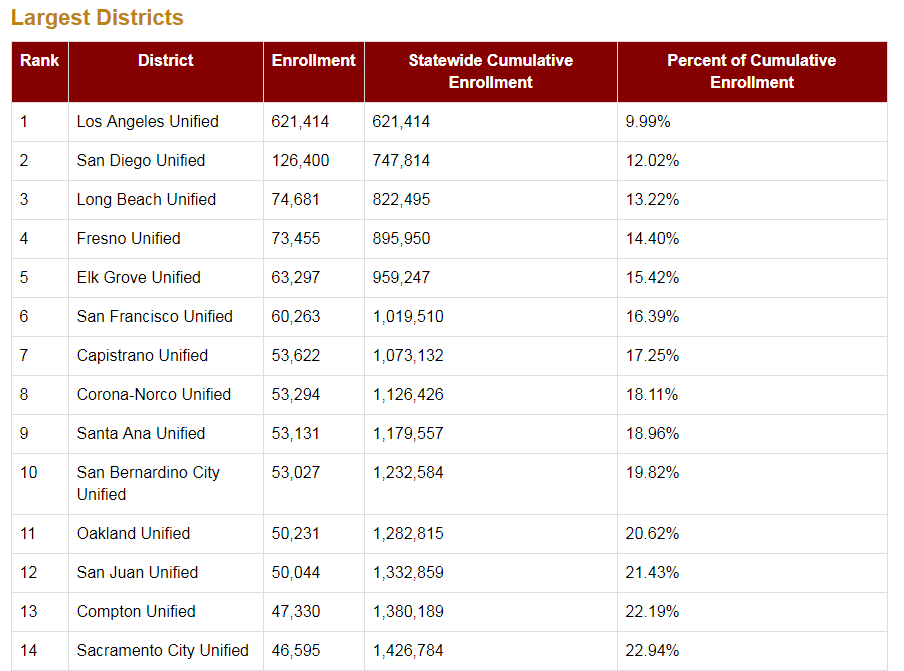Click Long Beach Unified in the table

coord(146,199)
